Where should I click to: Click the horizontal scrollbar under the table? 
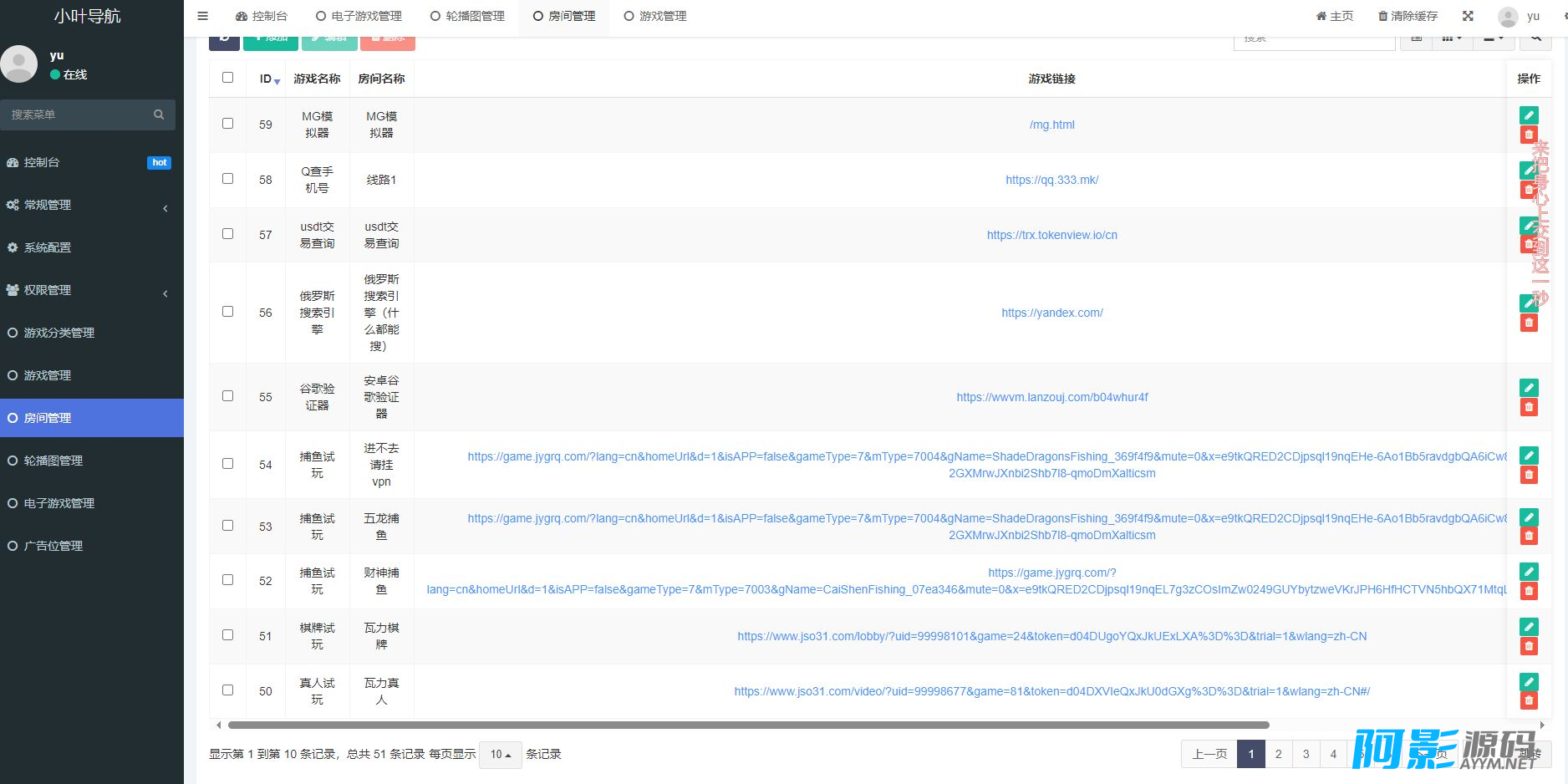tap(748, 725)
